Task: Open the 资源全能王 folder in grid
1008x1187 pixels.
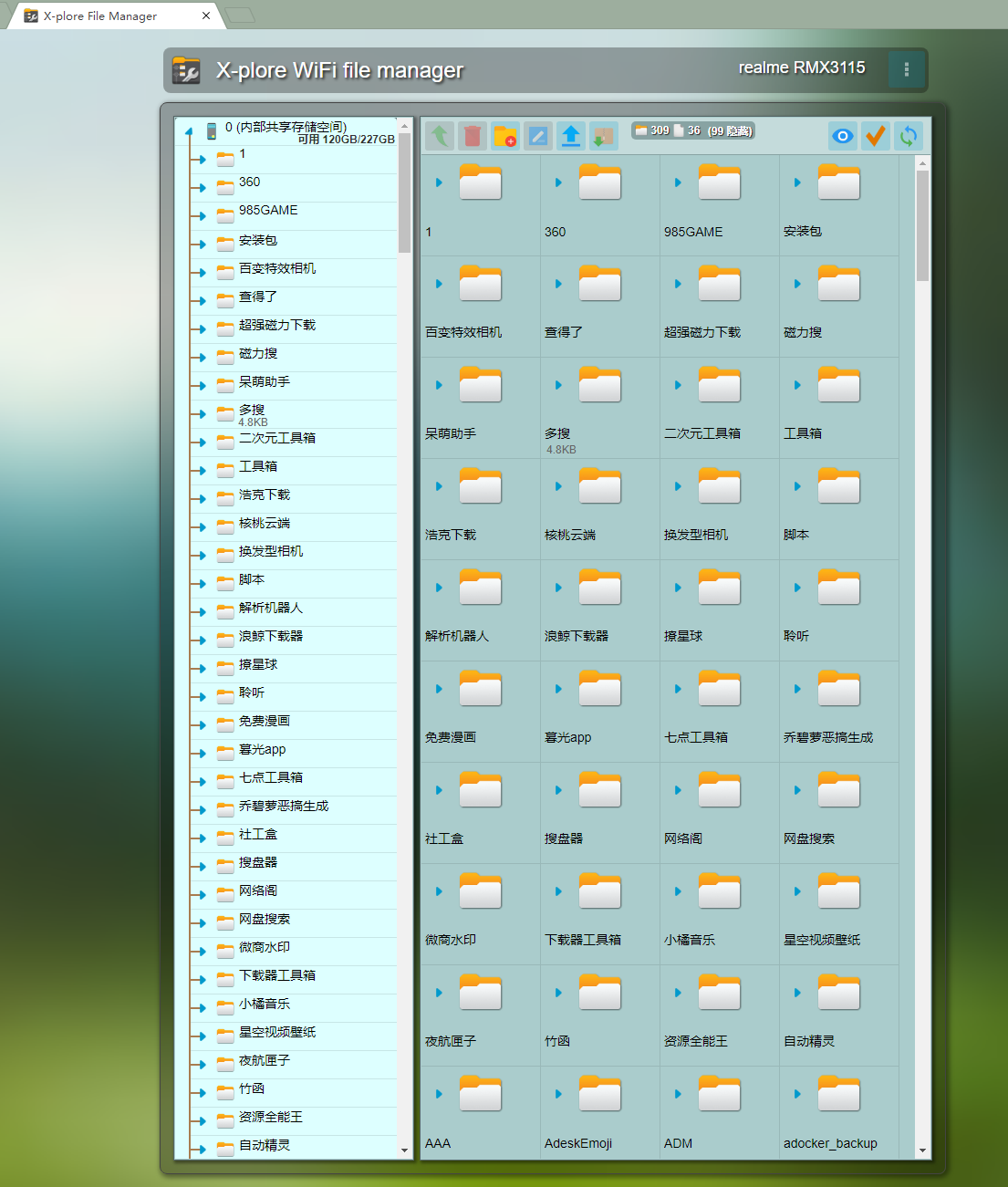Action: 719,993
